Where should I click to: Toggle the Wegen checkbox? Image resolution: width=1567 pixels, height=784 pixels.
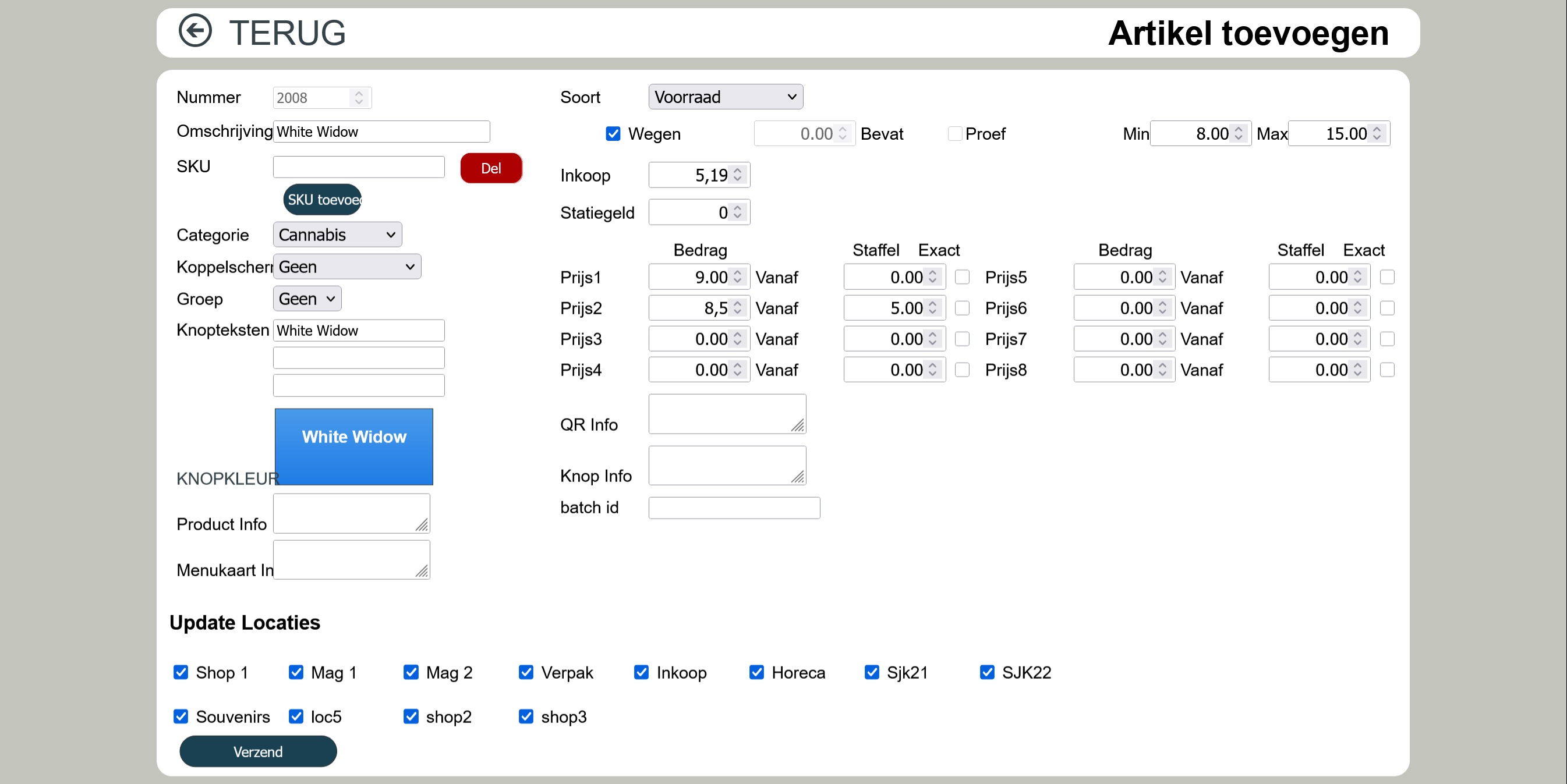[x=613, y=133]
